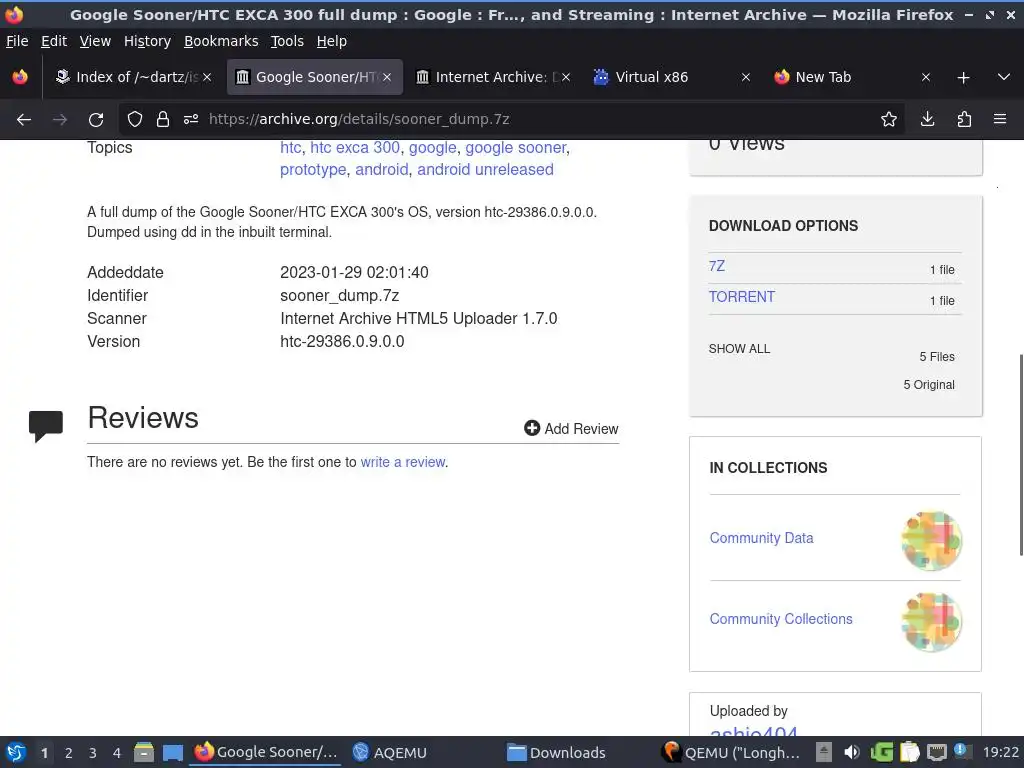Open the htc topic link
Screen dimensions: 1024x768
[291, 148]
